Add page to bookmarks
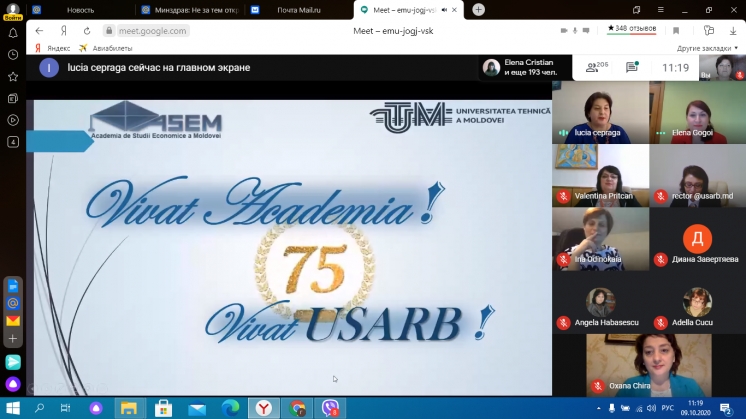Screen dimensions: 746x419 [x=676, y=31]
